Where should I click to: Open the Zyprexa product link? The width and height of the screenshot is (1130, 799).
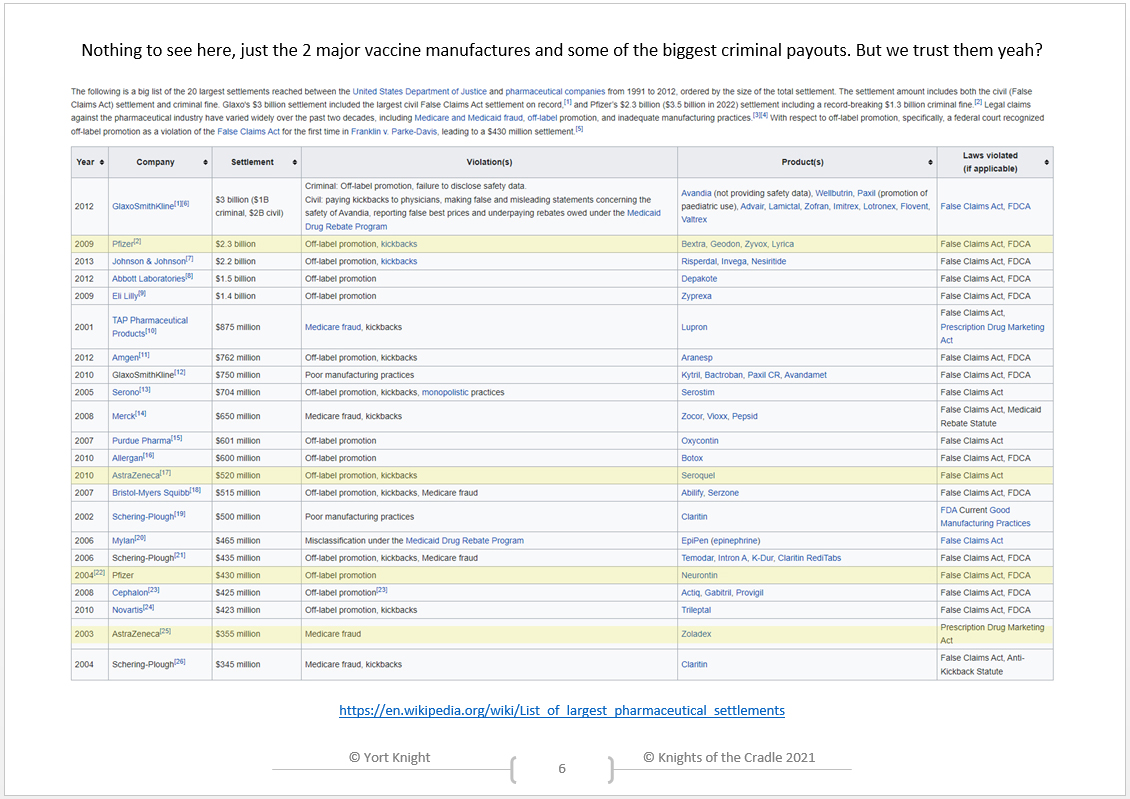click(696, 296)
